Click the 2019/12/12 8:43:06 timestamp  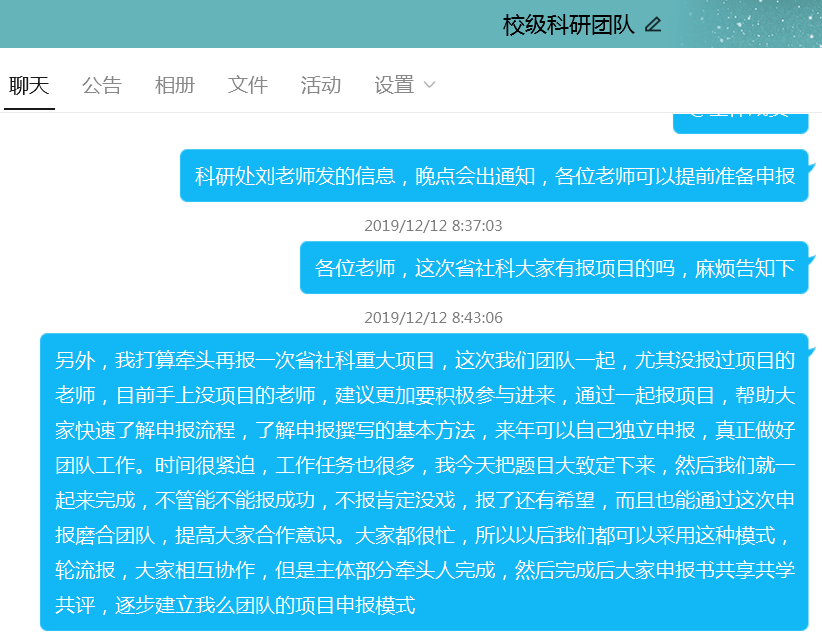pyautogui.click(x=433, y=318)
